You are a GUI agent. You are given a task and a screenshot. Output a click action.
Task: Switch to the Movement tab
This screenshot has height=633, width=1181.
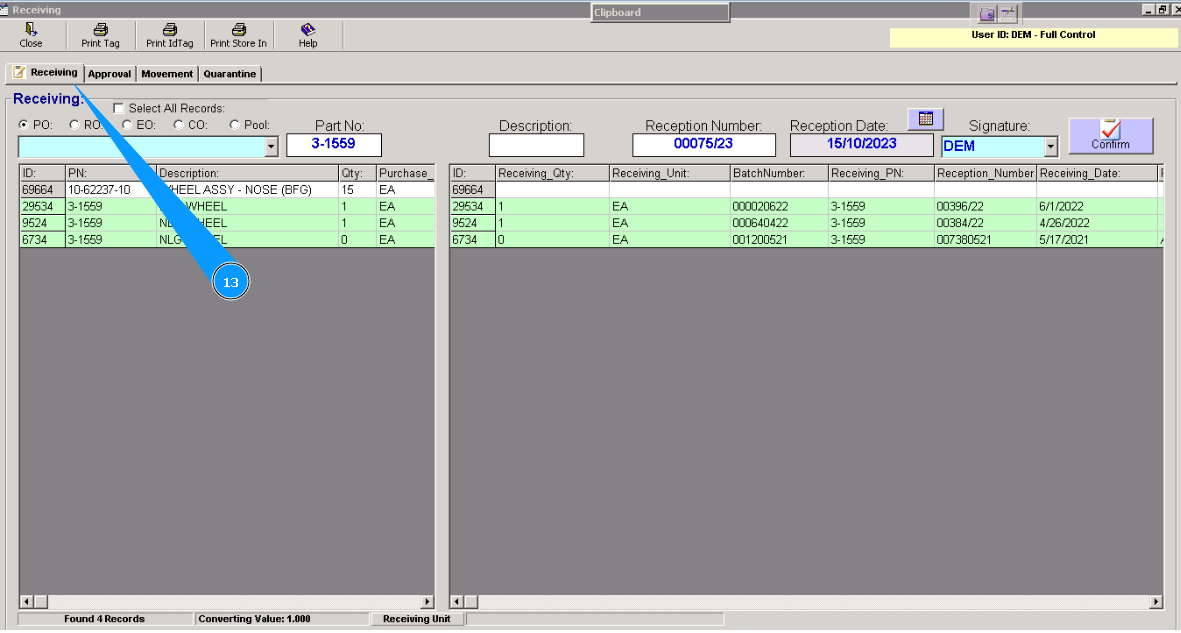pos(167,74)
